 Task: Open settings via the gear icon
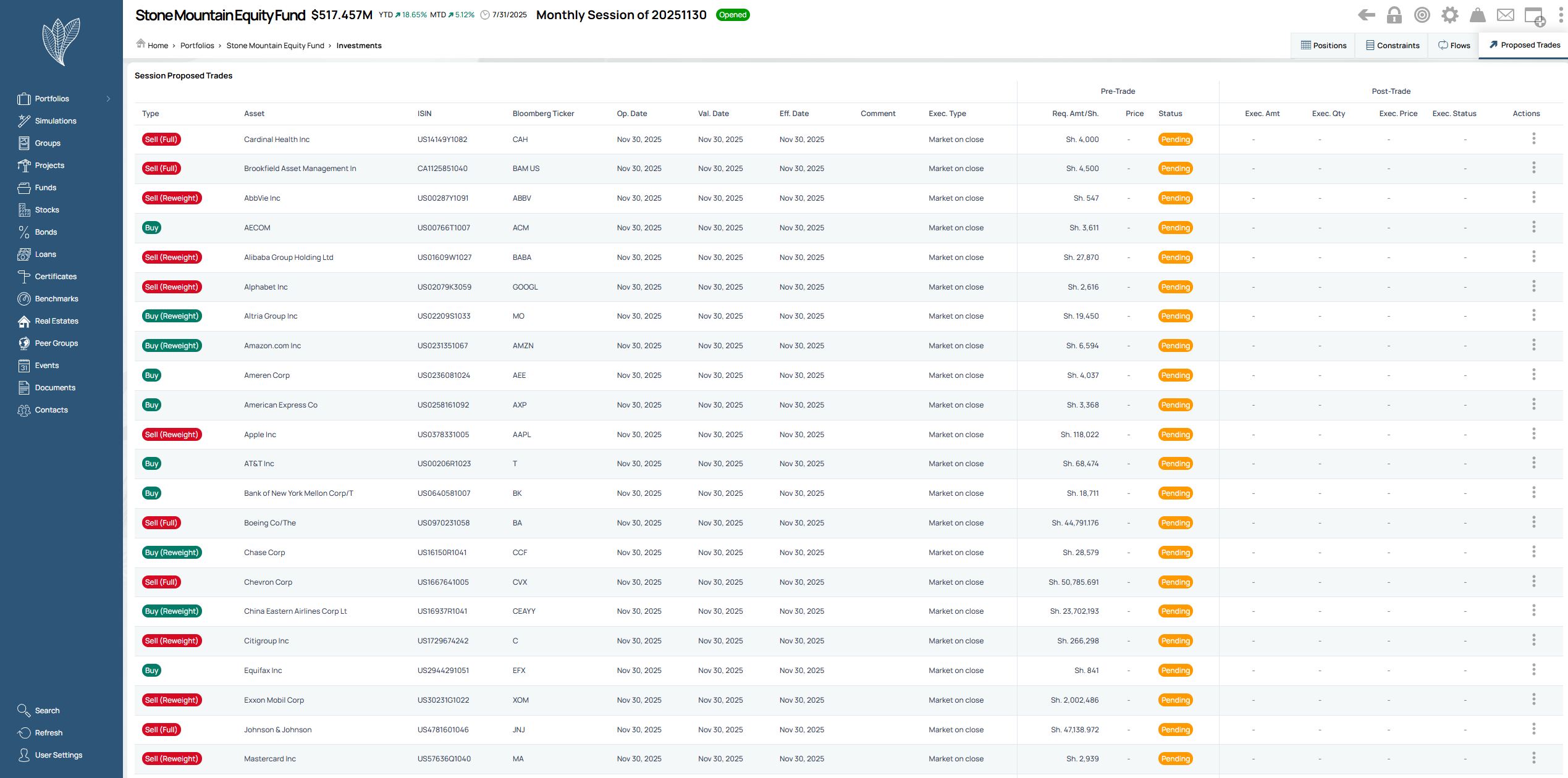pyautogui.click(x=1449, y=15)
